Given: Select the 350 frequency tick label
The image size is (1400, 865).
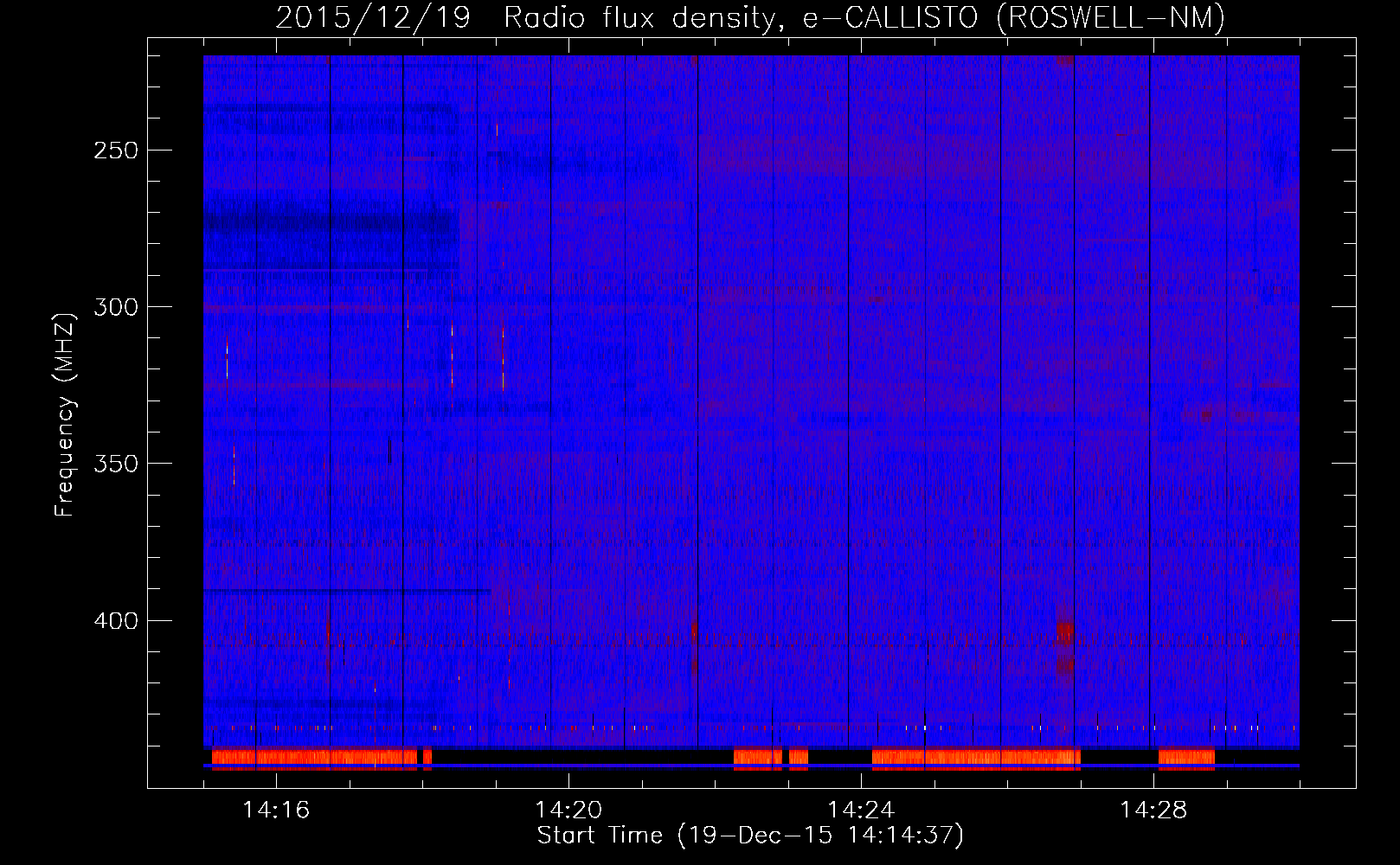Looking at the screenshot, I should coord(116,464).
